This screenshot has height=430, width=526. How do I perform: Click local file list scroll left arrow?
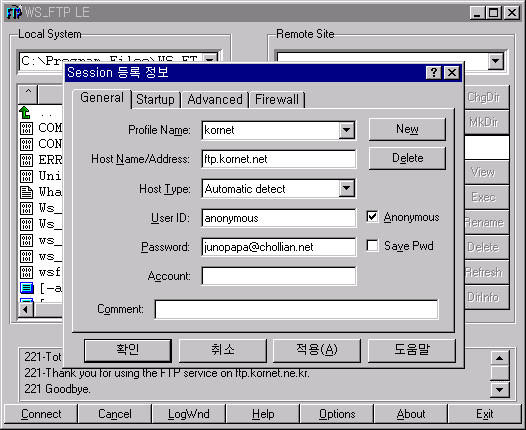(x=26, y=309)
